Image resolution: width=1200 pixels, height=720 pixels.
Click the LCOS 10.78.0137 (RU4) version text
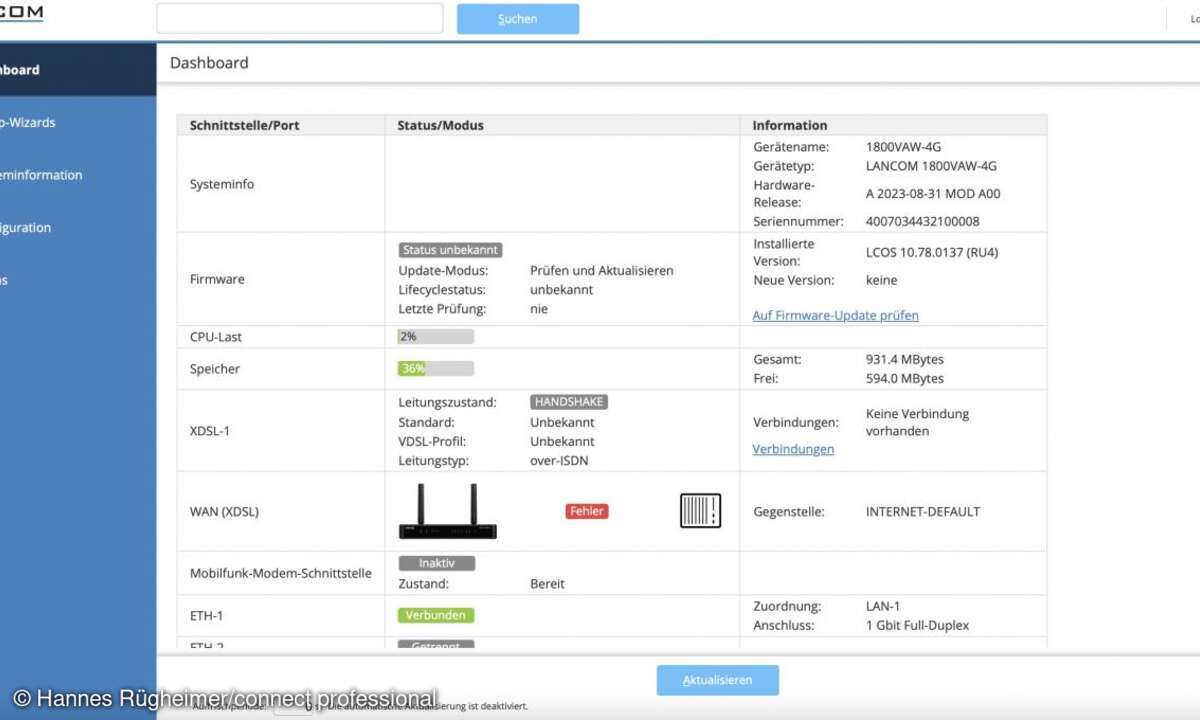(x=932, y=252)
